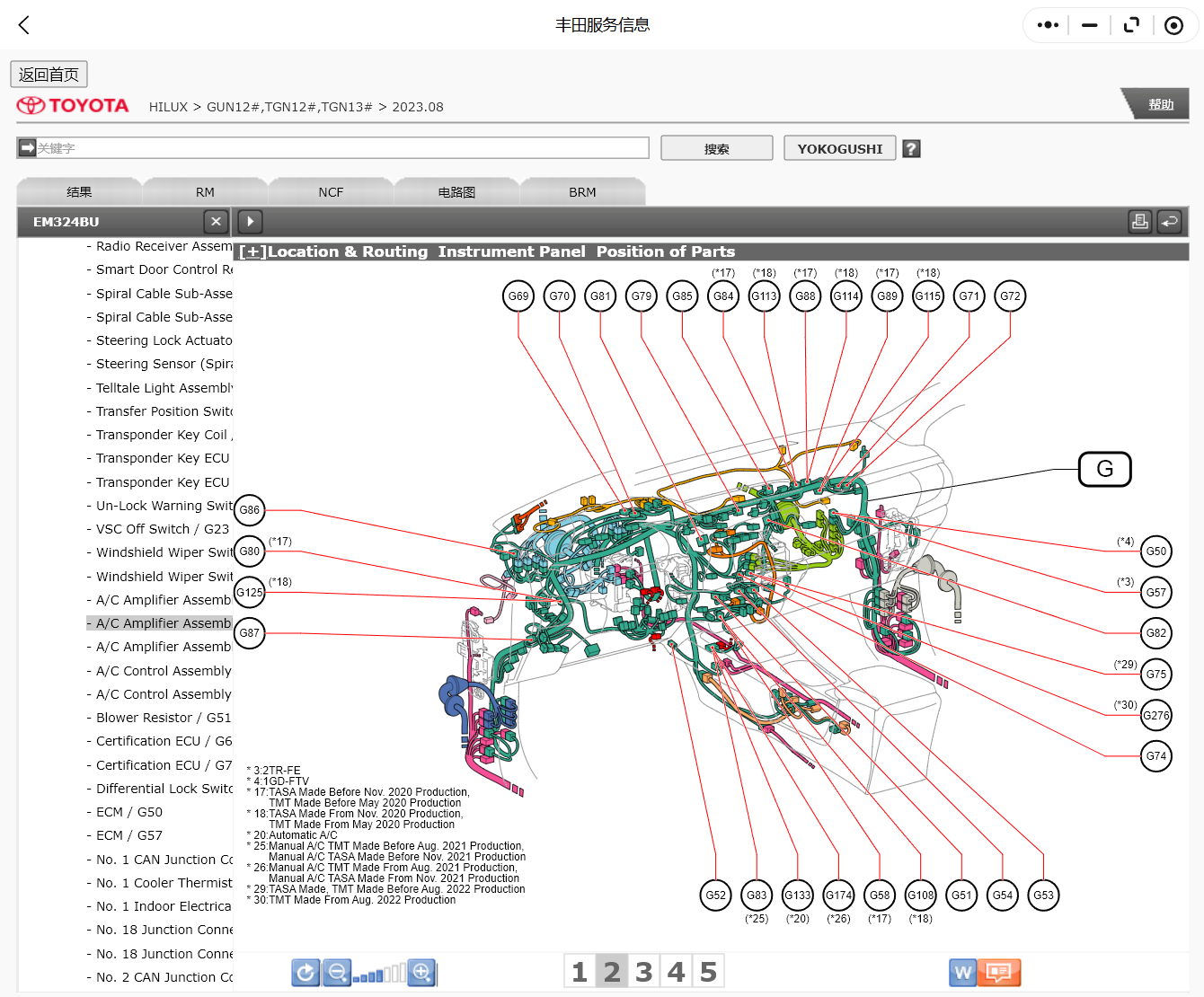Switch to the BRM tab
1204x997 pixels.
(582, 191)
